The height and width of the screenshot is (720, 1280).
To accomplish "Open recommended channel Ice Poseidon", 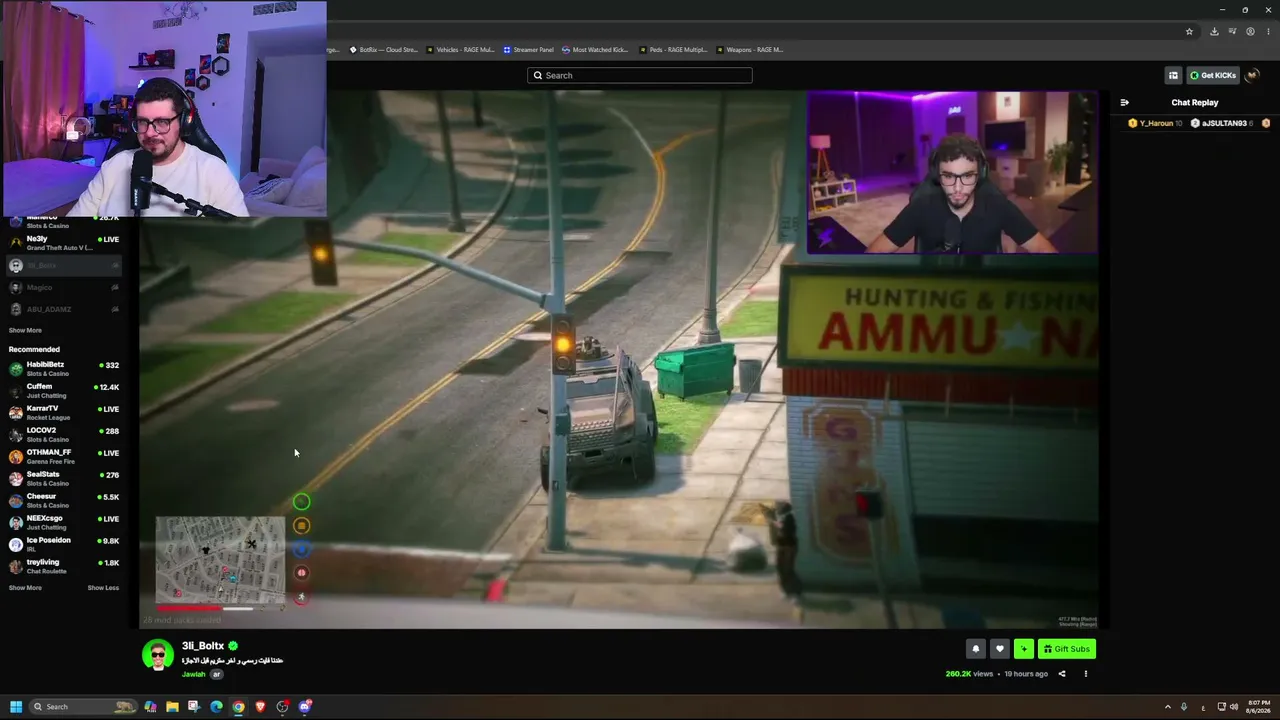I will 64,544.
